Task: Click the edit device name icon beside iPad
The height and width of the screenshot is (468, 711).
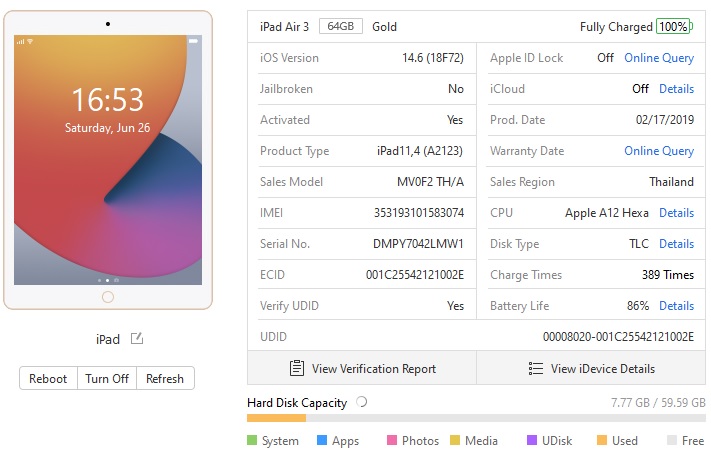Action: click(137, 338)
